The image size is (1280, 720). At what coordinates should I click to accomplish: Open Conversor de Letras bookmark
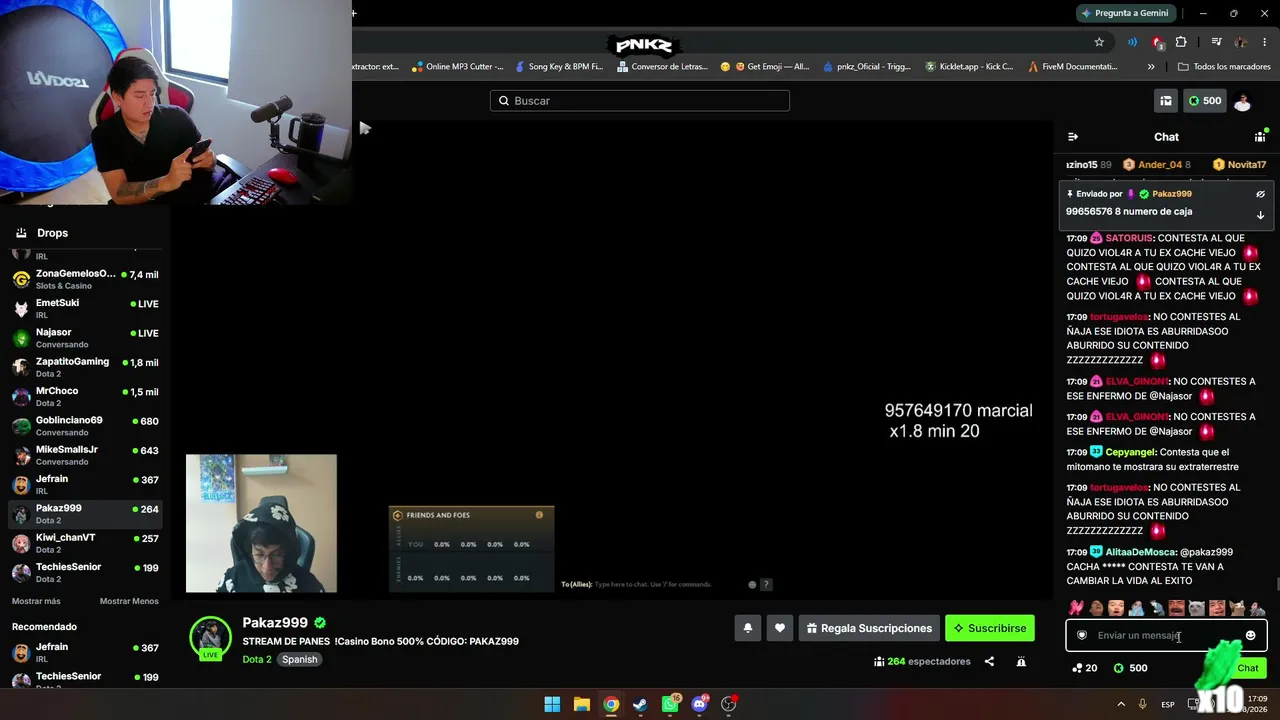tap(662, 67)
